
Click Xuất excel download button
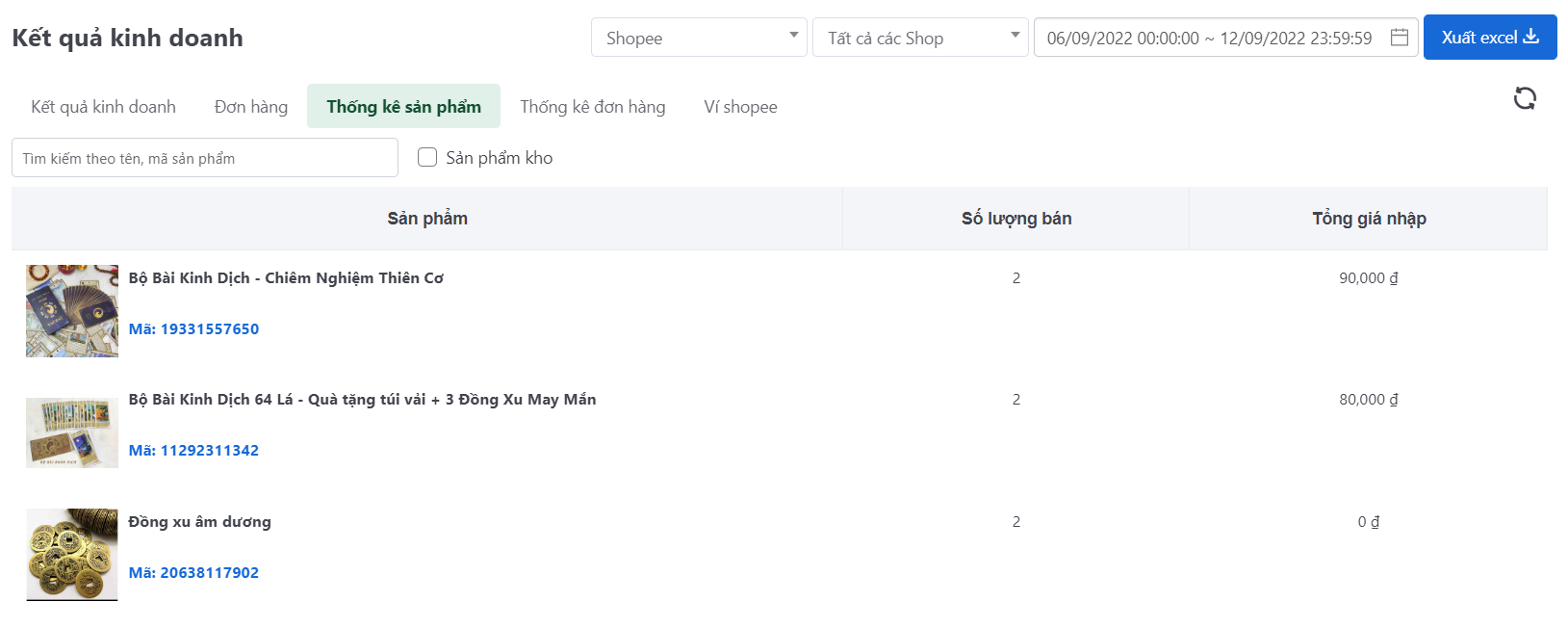pos(1489,38)
